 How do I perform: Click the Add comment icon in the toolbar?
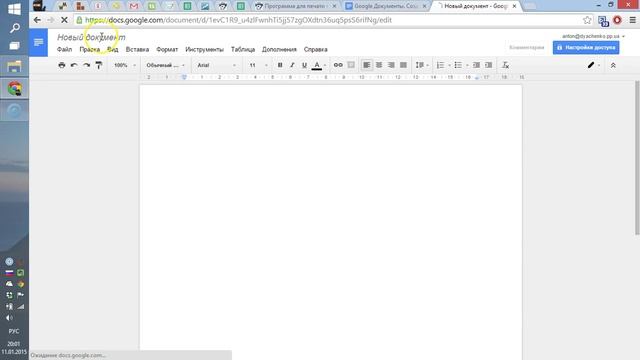(351, 65)
